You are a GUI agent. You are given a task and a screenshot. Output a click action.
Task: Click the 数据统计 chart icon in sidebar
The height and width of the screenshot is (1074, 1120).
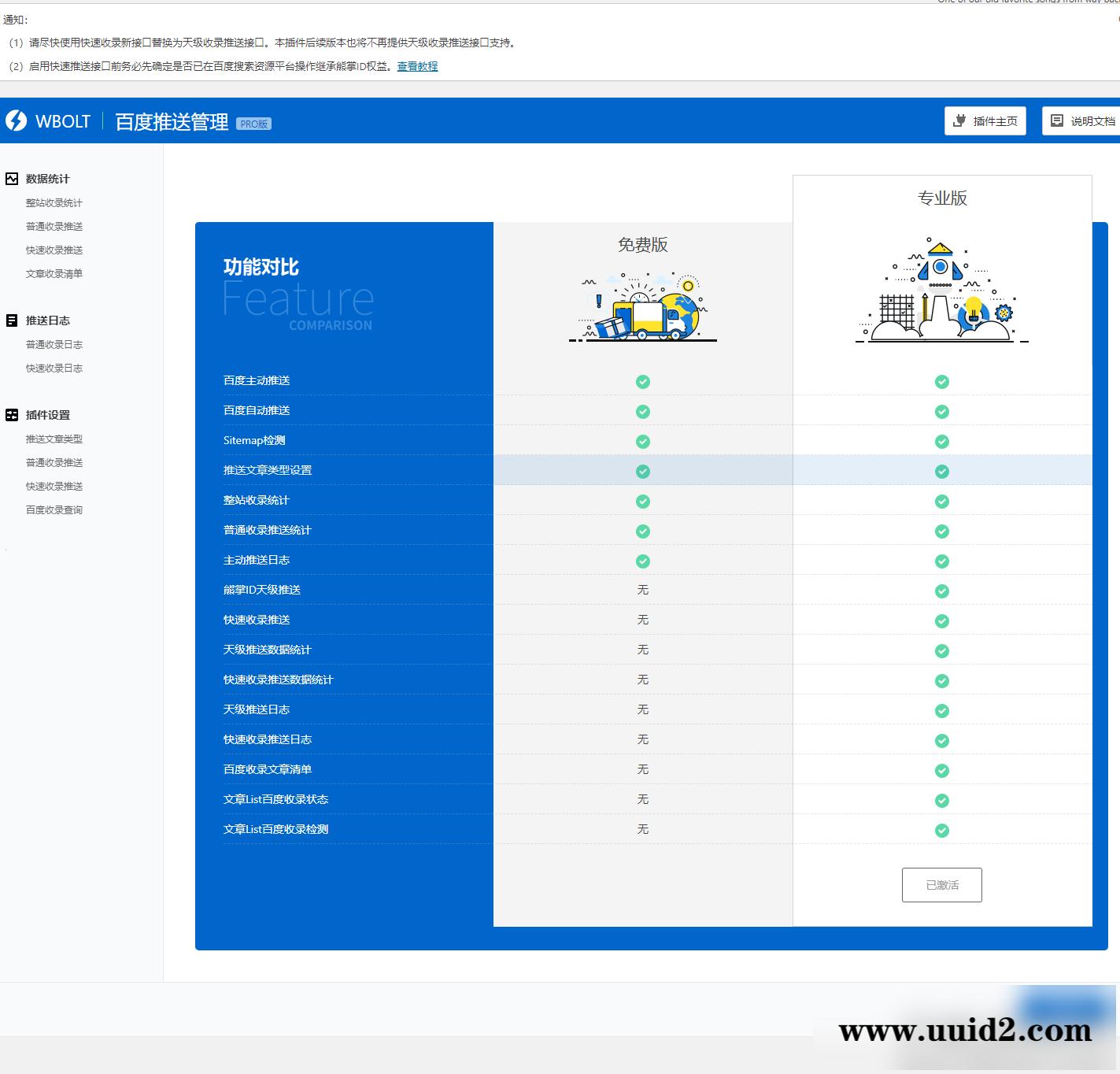[x=12, y=179]
